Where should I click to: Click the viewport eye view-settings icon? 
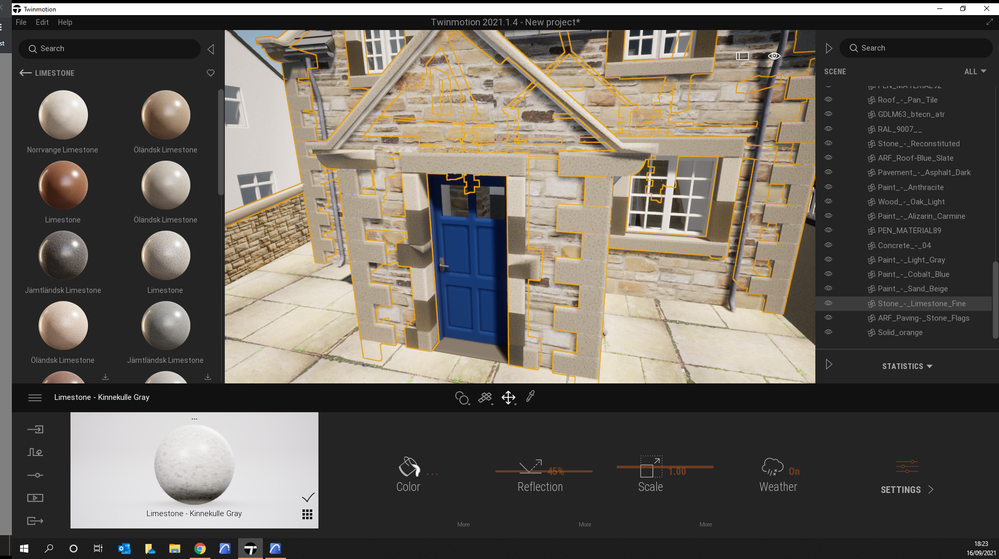(x=774, y=56)
